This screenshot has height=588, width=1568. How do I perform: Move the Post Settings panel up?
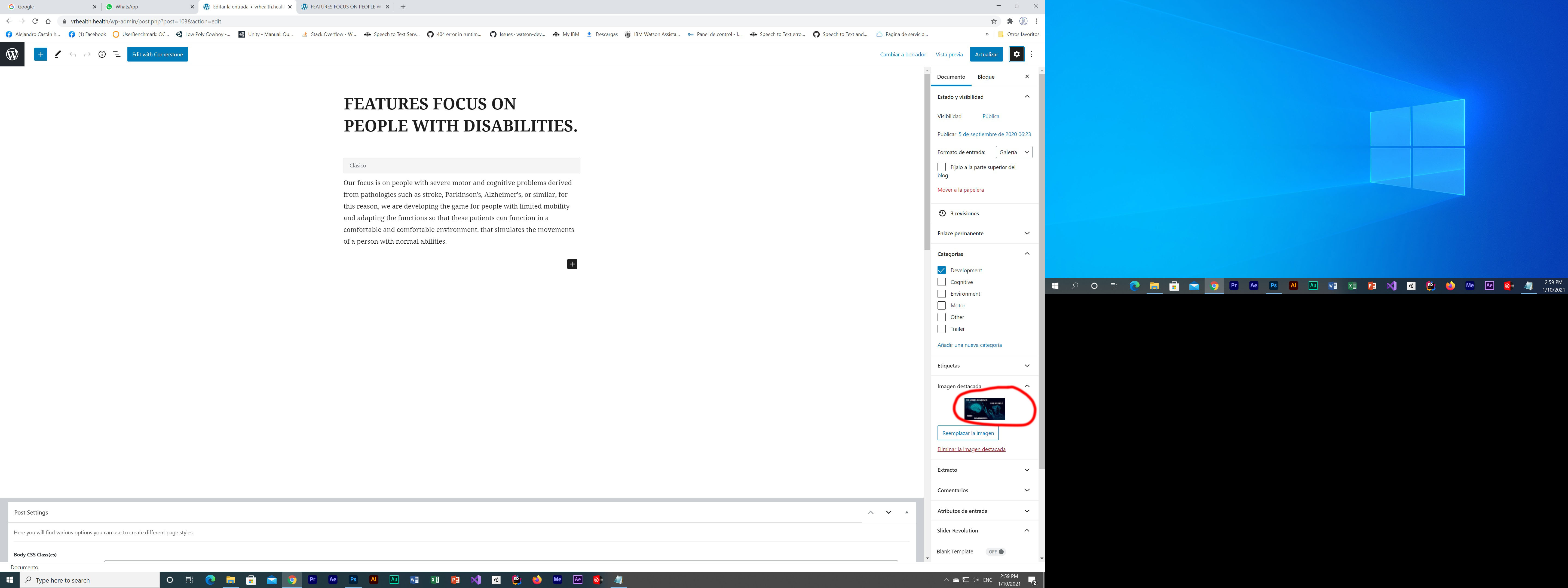pos(871,513)
